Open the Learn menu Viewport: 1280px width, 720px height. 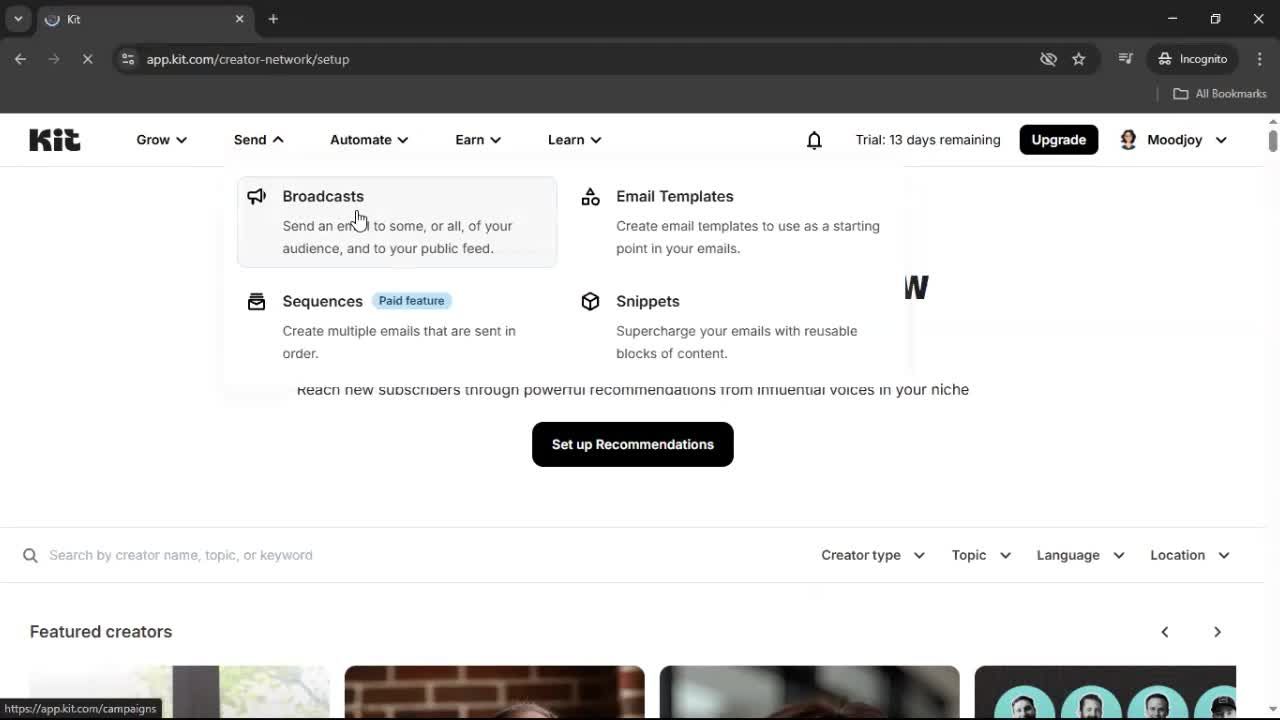pos(573,140)
